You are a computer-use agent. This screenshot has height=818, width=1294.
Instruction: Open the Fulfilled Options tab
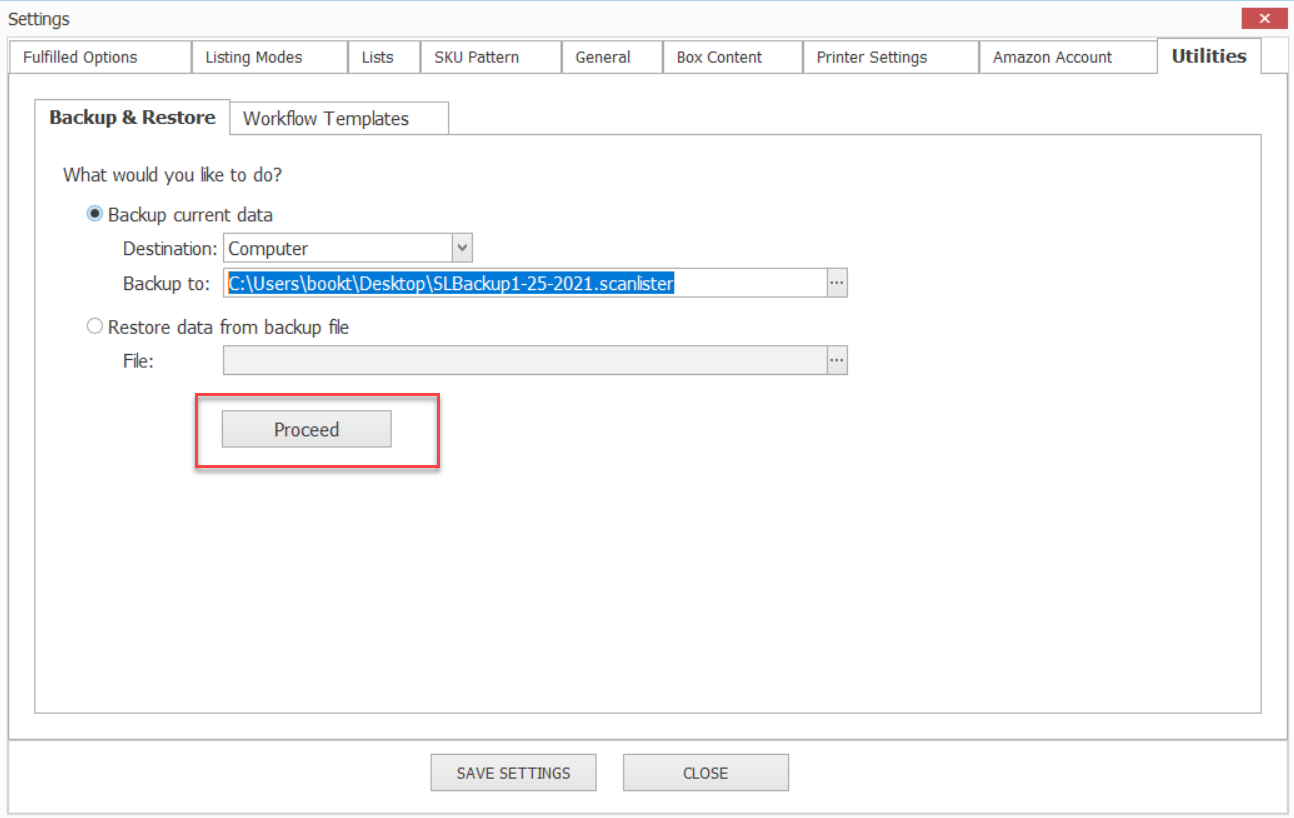click(80, 57)
